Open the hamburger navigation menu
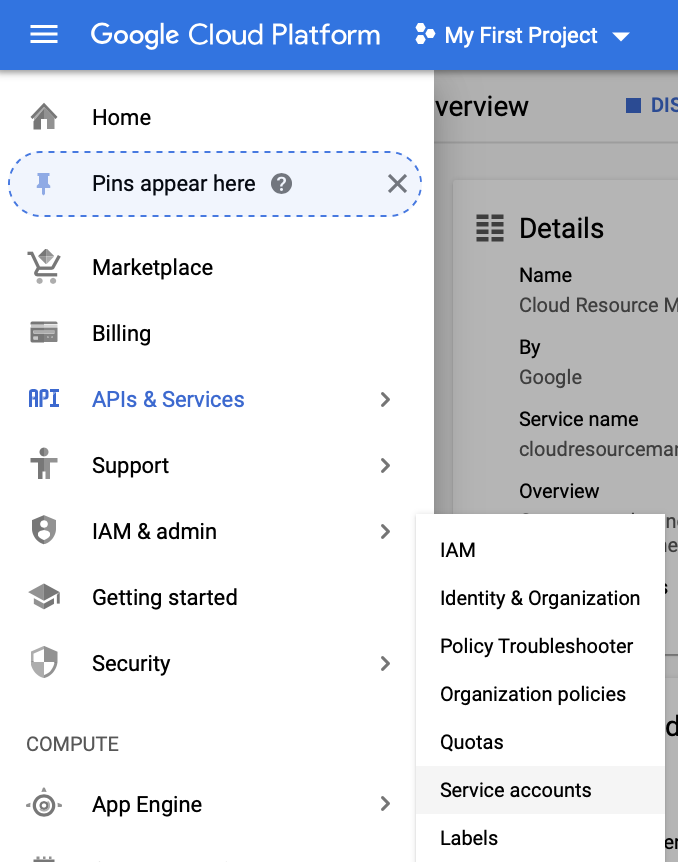Screen dimensions: 678x862 43,35
